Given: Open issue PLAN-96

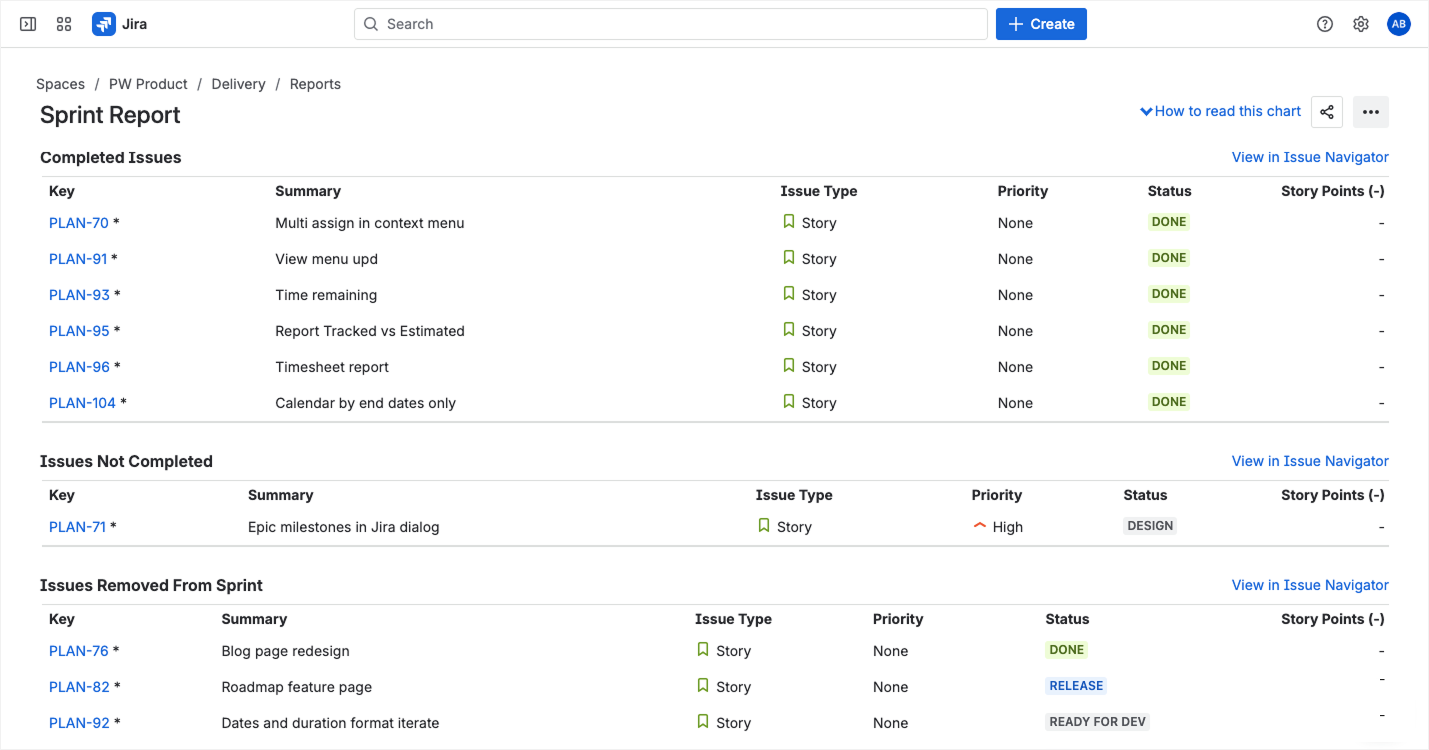Looking at the screenshot, I should 80,367.
